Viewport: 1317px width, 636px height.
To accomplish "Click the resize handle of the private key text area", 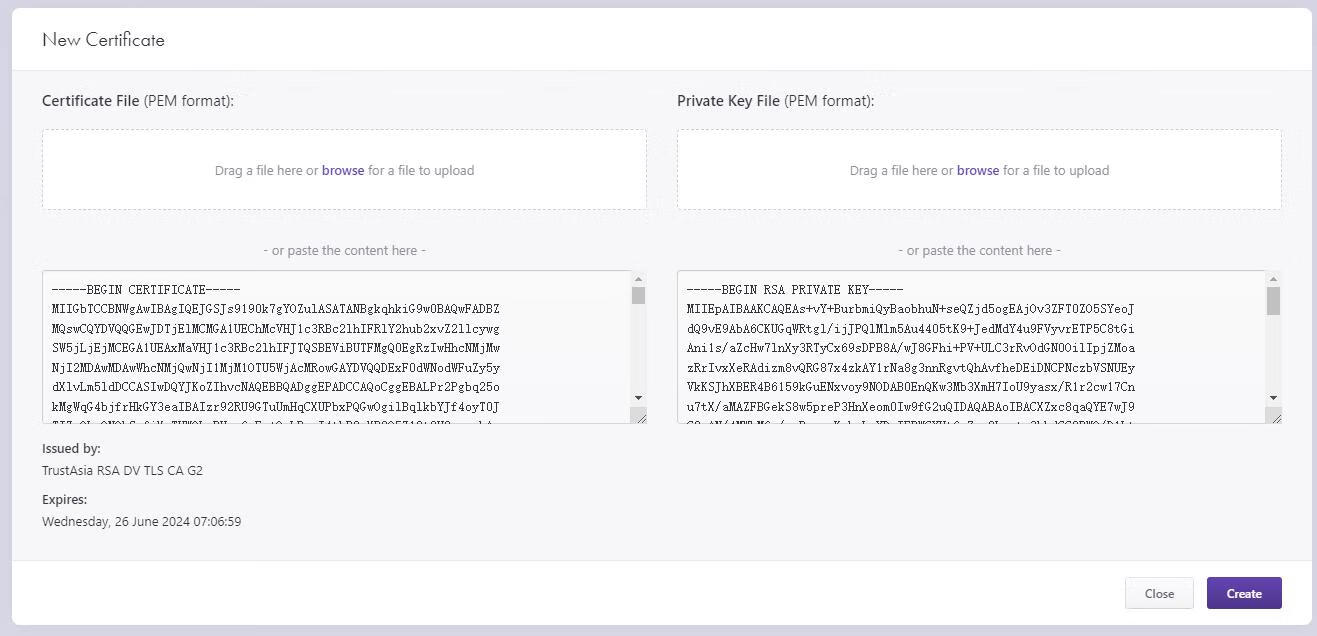I will pos(1274,416).
